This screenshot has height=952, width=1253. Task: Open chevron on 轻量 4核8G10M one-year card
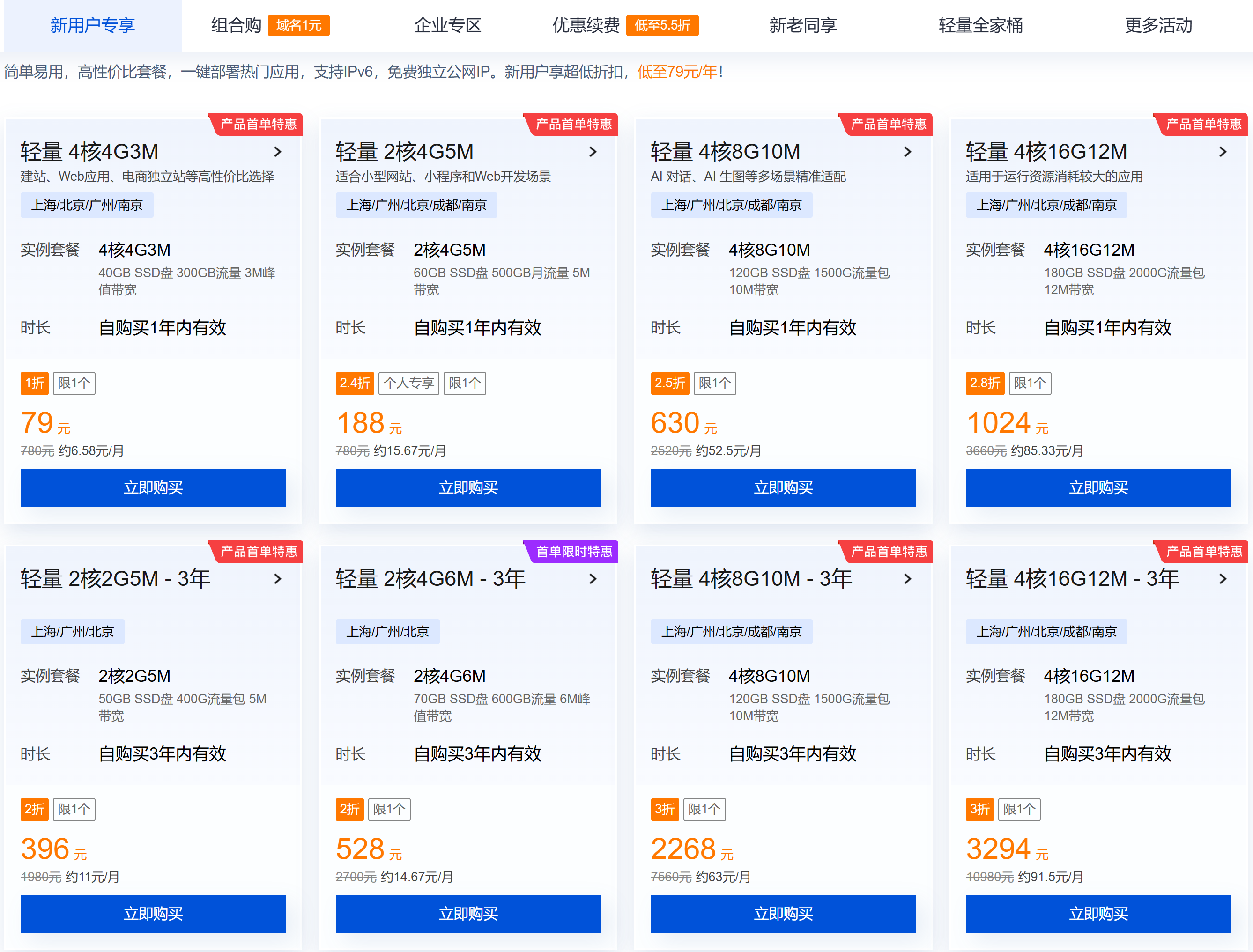point(908,152)
